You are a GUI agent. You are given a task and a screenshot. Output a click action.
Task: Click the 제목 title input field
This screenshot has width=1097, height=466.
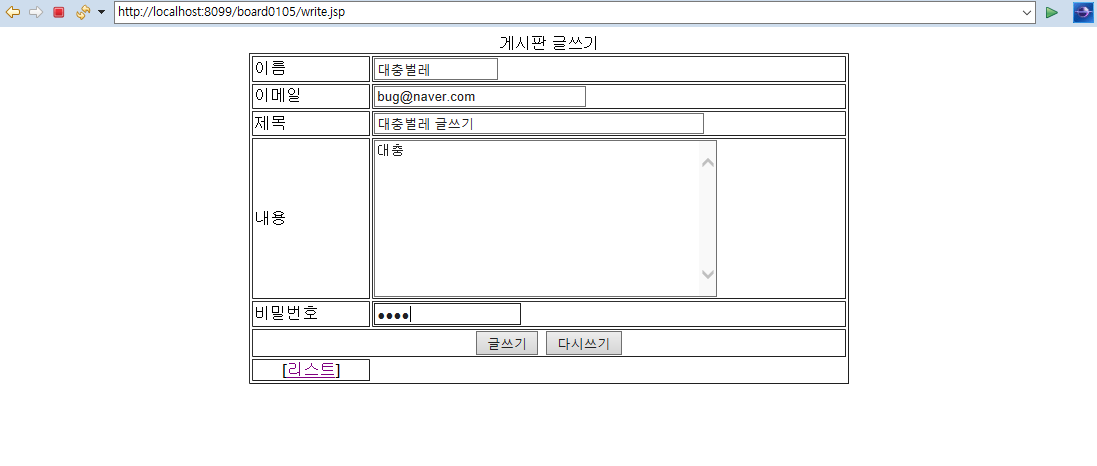tap(539, 123)
